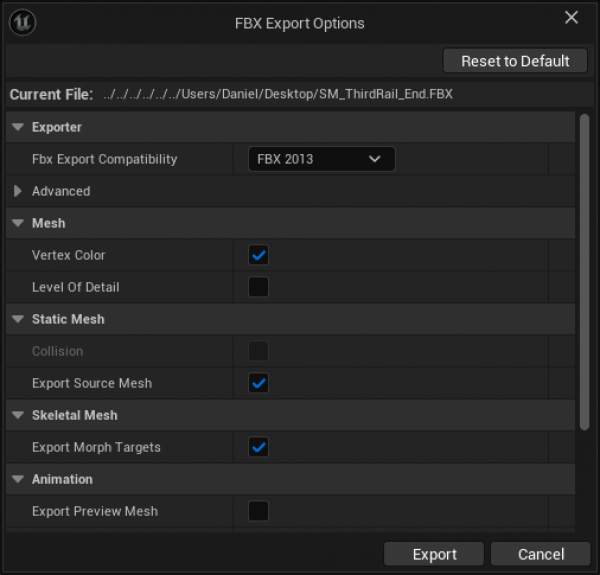Expand the Advanced section
This screenshot has width=600, height=575.
click(x=18, y=191)
